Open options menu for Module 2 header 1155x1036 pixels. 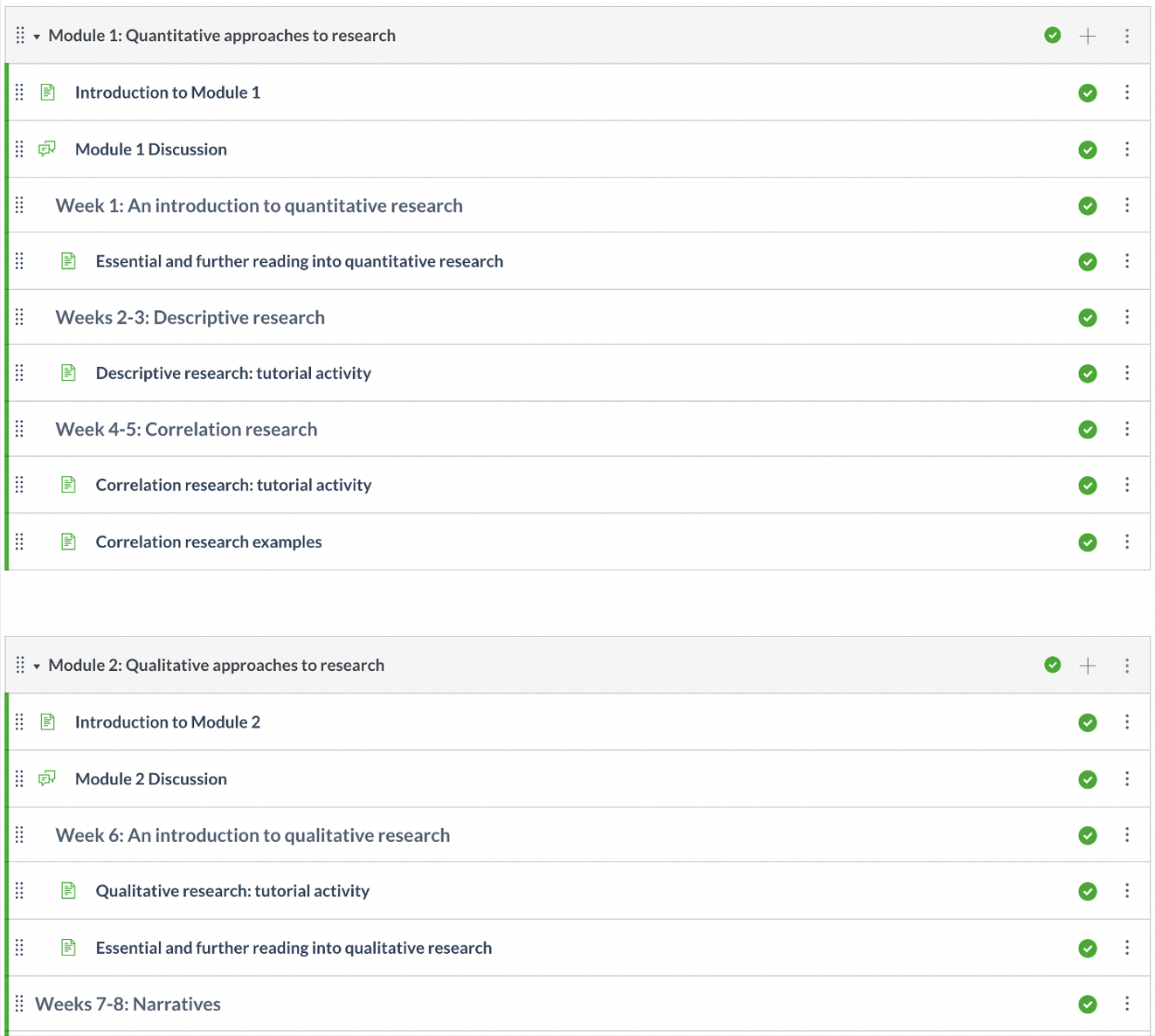coord(1127,666)
